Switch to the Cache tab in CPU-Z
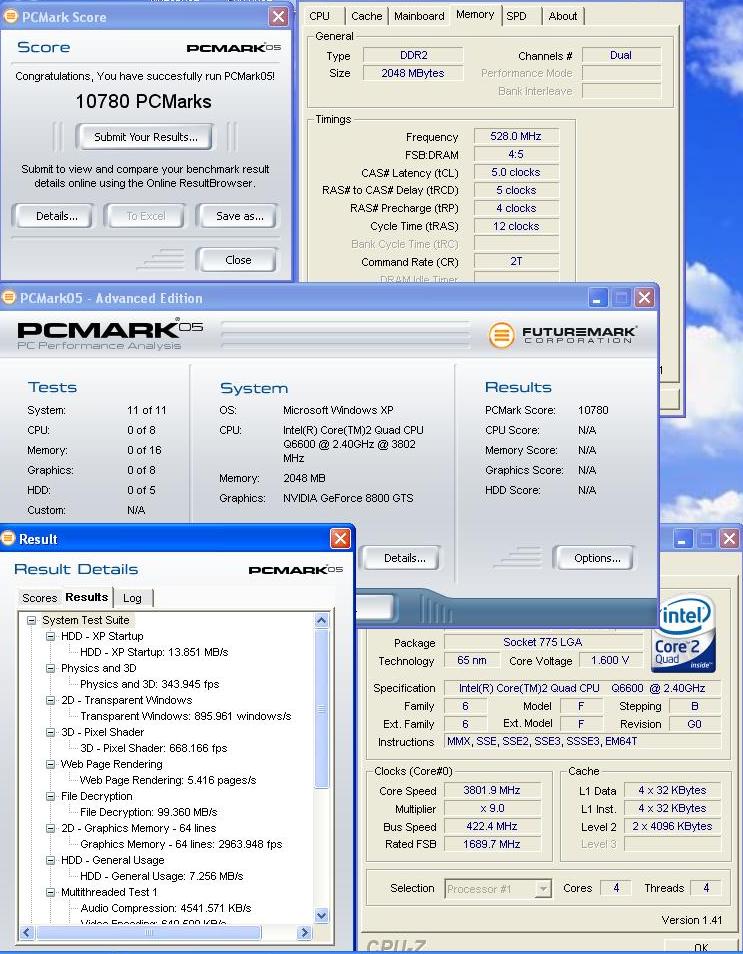 click(x=366, y=16)
